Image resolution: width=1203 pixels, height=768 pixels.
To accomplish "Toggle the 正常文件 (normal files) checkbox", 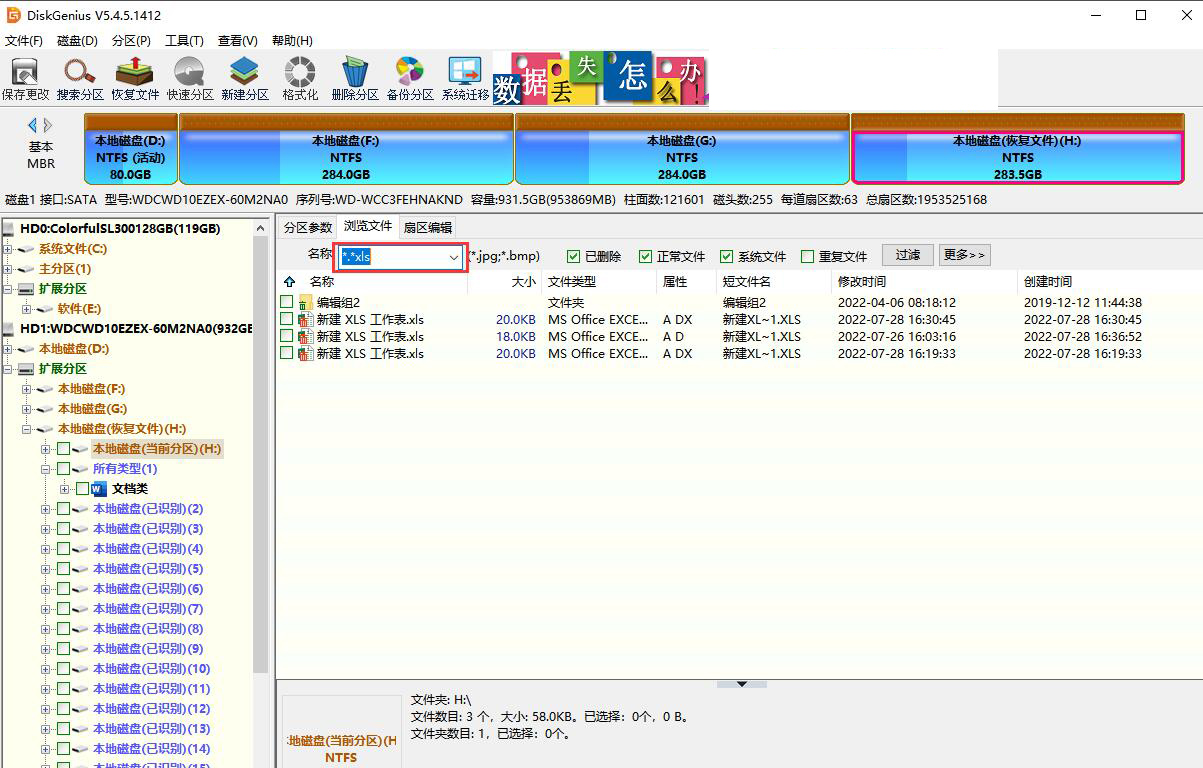I will click(645, 256).
